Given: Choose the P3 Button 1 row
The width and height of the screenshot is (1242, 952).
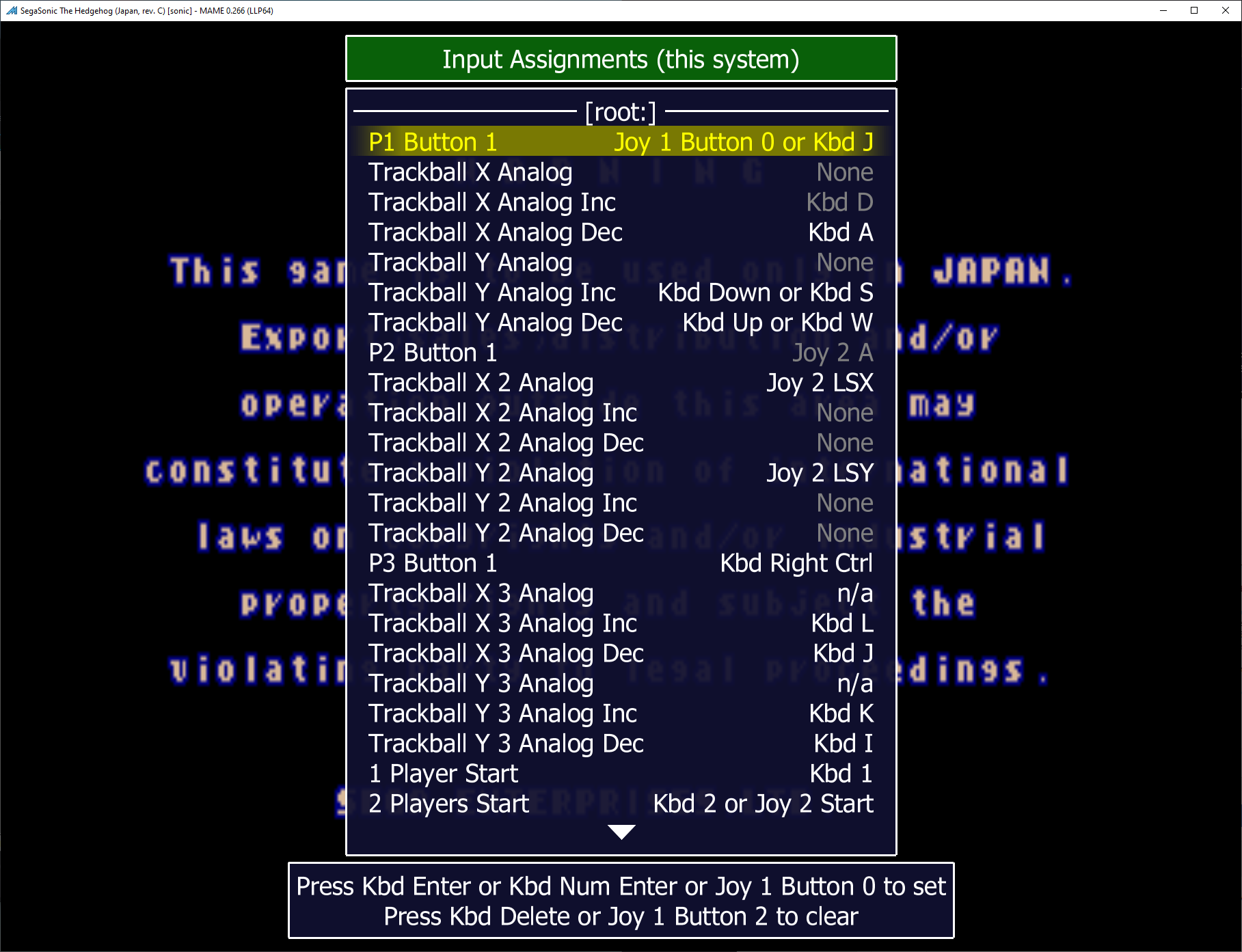Looking at the screenshot, I should [621, 562].
